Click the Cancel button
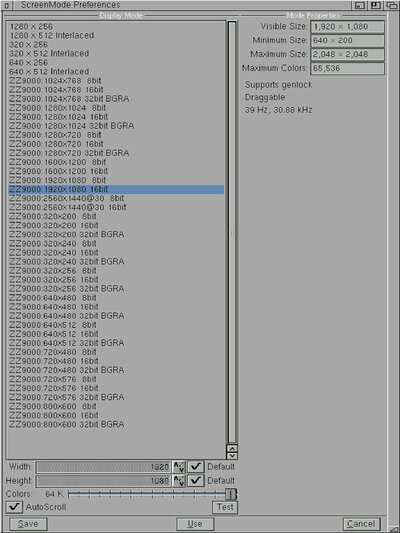 tap(361, 524)
